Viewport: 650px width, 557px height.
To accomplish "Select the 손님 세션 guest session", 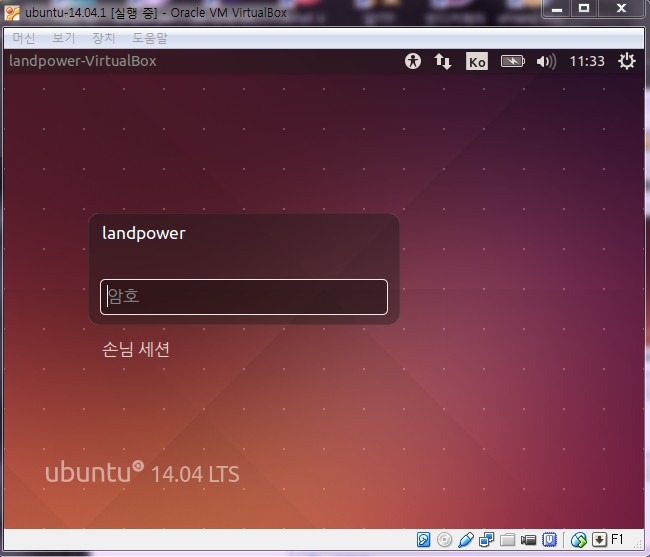I will 136,349.
